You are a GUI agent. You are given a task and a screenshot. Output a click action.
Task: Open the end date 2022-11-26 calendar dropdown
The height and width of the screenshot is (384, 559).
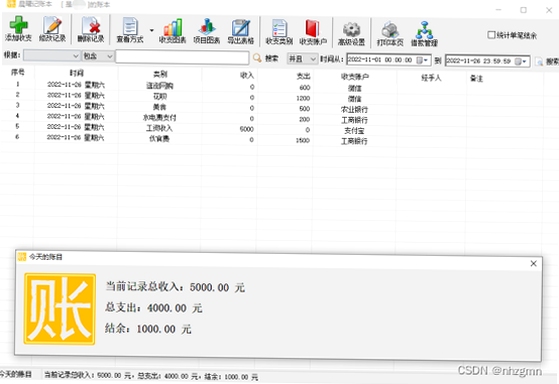521,61
